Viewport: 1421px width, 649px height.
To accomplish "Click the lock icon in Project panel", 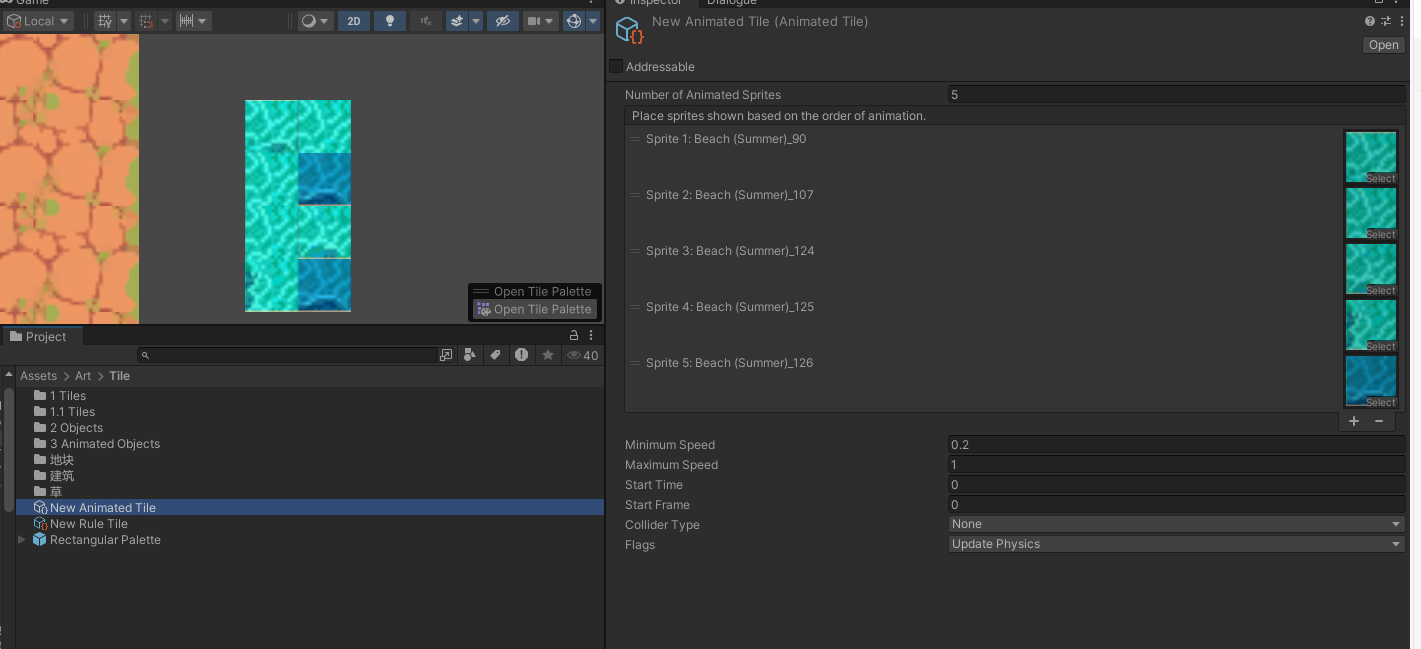I will coord(574,336).
